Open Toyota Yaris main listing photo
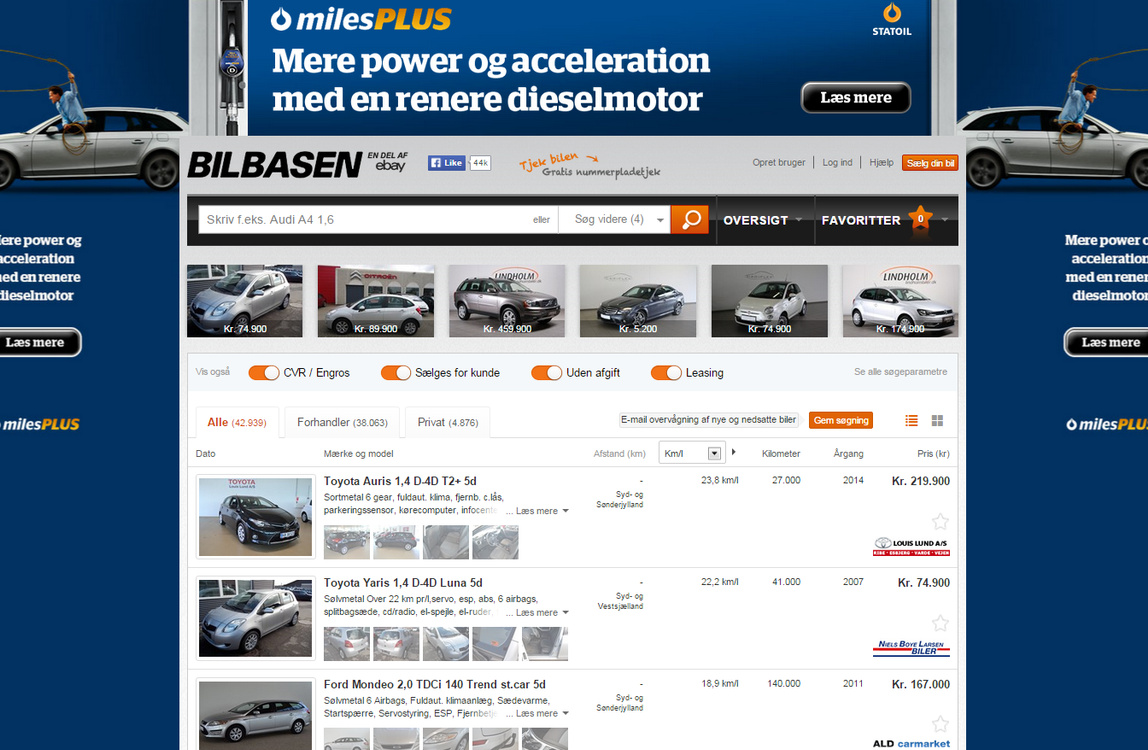The width and height of the screenshot is (1148, 750). 256,618
